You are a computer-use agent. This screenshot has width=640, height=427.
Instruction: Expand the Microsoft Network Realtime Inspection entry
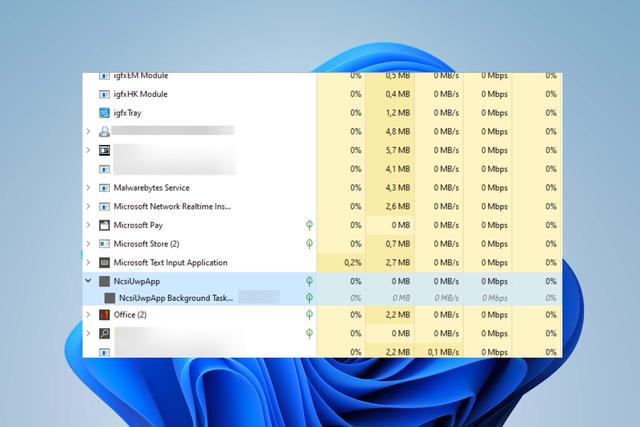point(88,207)
